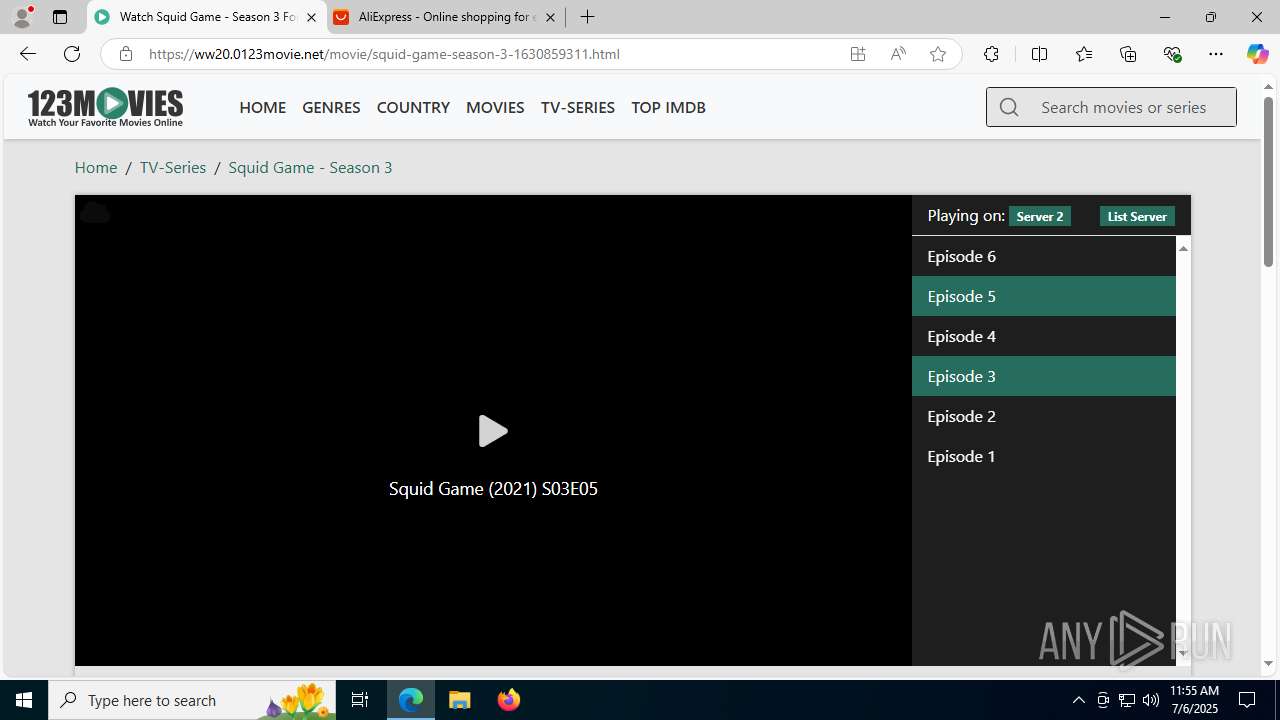Screen dimensions: 1280x720
Task: Open COUNTRY menu
Action: pos(413,107)
